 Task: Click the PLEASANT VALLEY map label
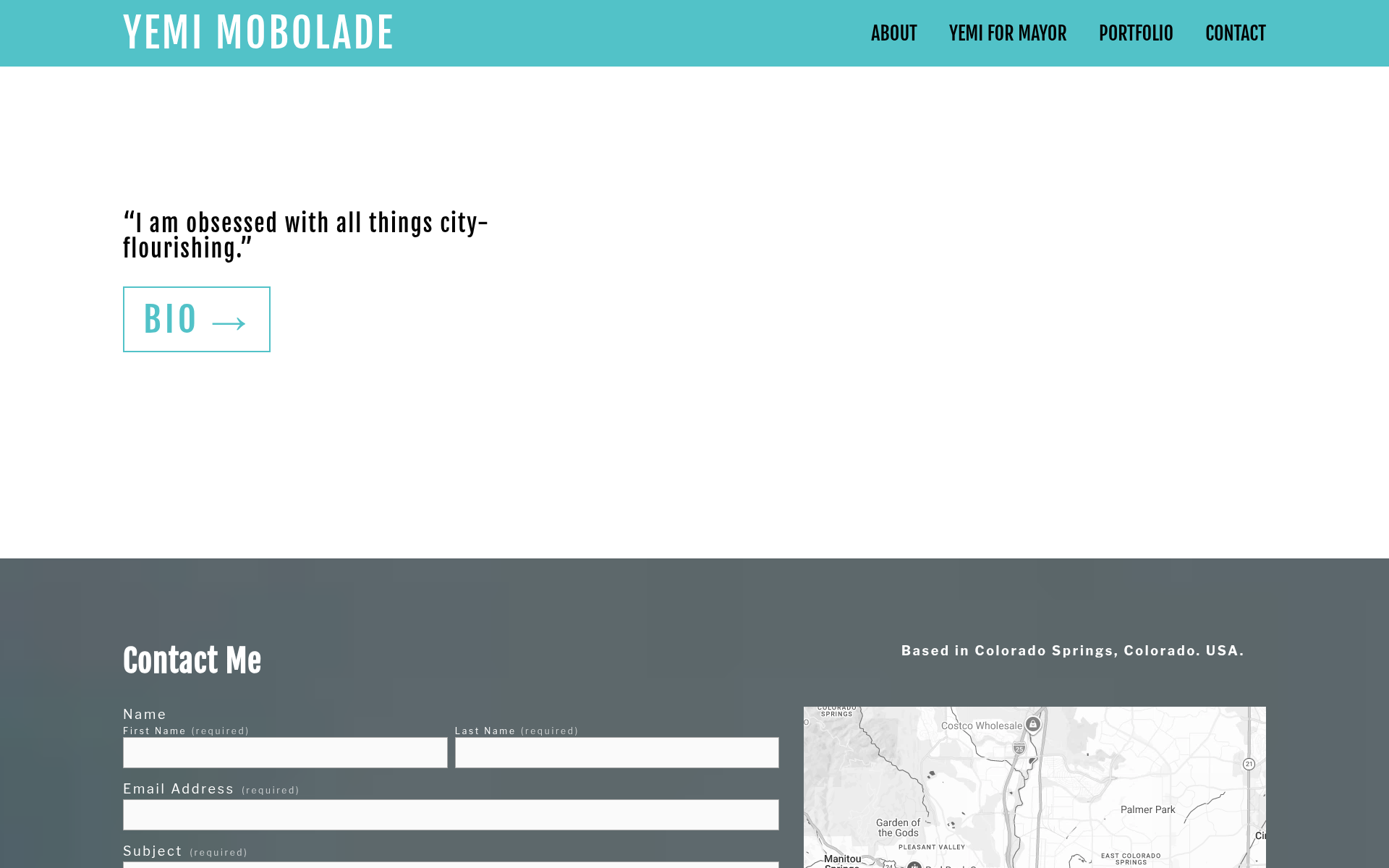(x=932, y=847)
